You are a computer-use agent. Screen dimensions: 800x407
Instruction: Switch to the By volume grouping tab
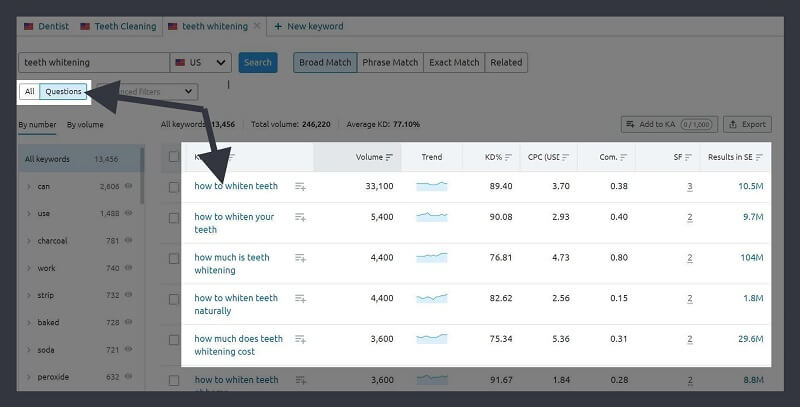coord(85,124)
